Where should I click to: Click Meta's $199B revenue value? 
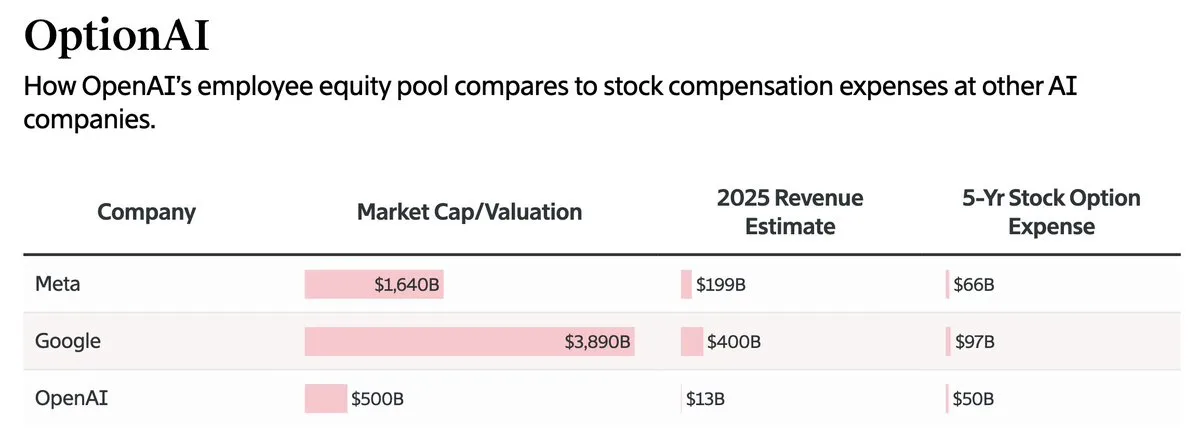pyautogui.click(x=721, y=285)
